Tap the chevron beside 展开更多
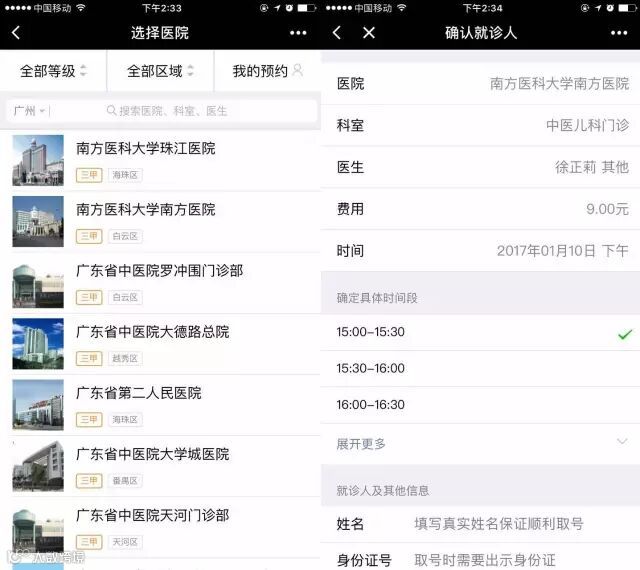The width and height of the screenshot is (640, 570). 622,442
